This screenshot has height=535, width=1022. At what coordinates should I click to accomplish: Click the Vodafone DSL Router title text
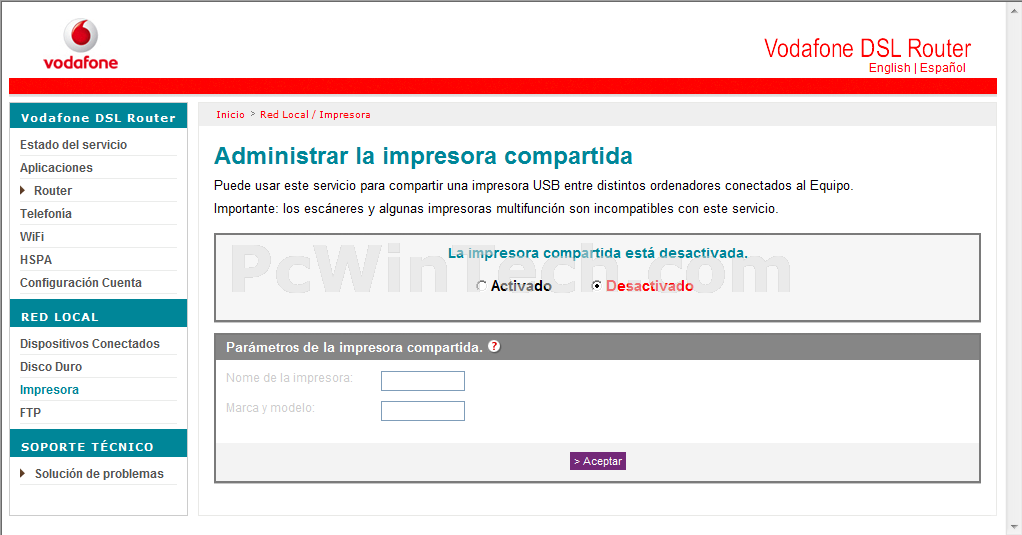point(868,48)
